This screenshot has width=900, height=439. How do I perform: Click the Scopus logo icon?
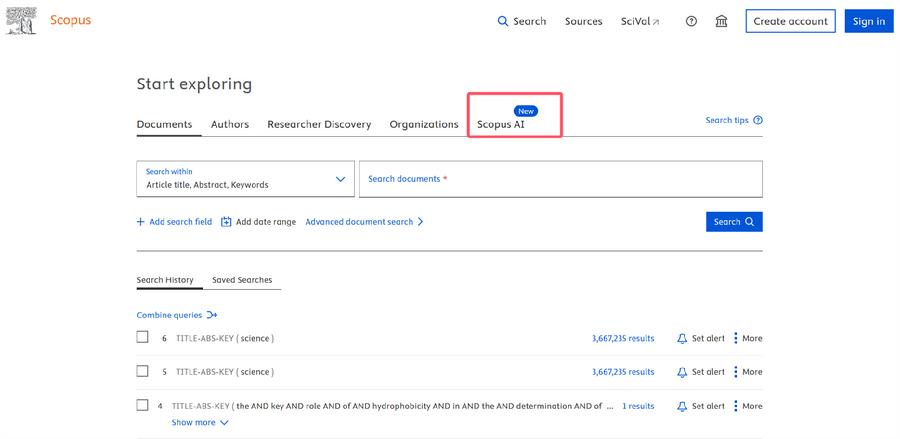point(21,21)
